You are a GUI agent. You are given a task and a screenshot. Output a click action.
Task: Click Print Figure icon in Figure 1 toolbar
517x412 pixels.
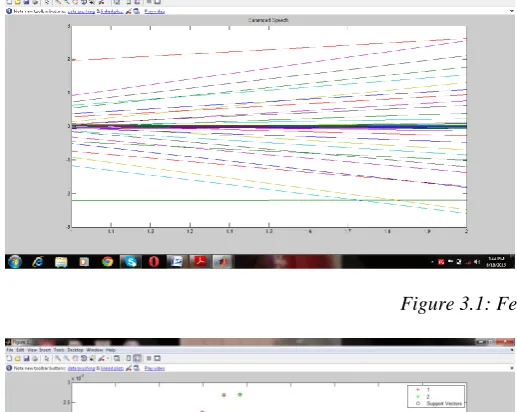point(35,358)
